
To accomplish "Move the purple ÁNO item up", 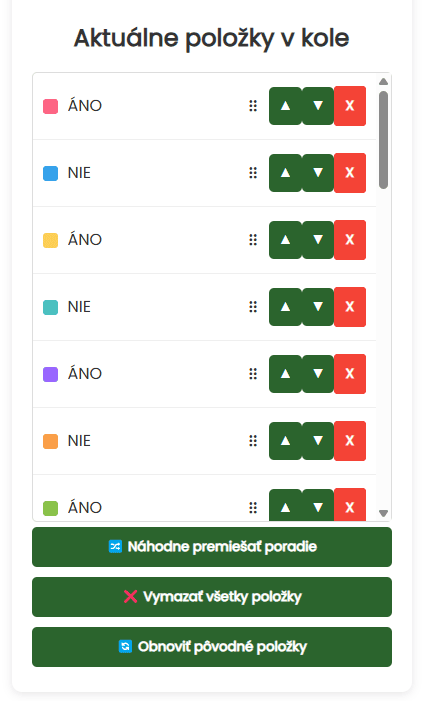I will [285, 374].
